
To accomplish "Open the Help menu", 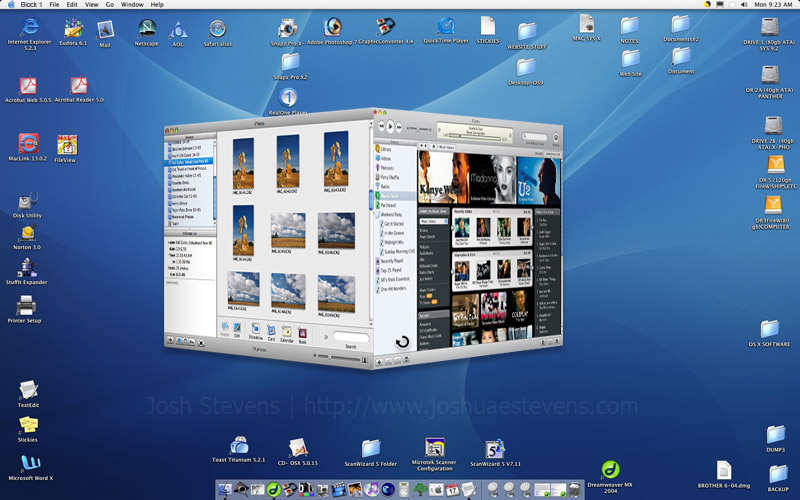I will (157, 4).
